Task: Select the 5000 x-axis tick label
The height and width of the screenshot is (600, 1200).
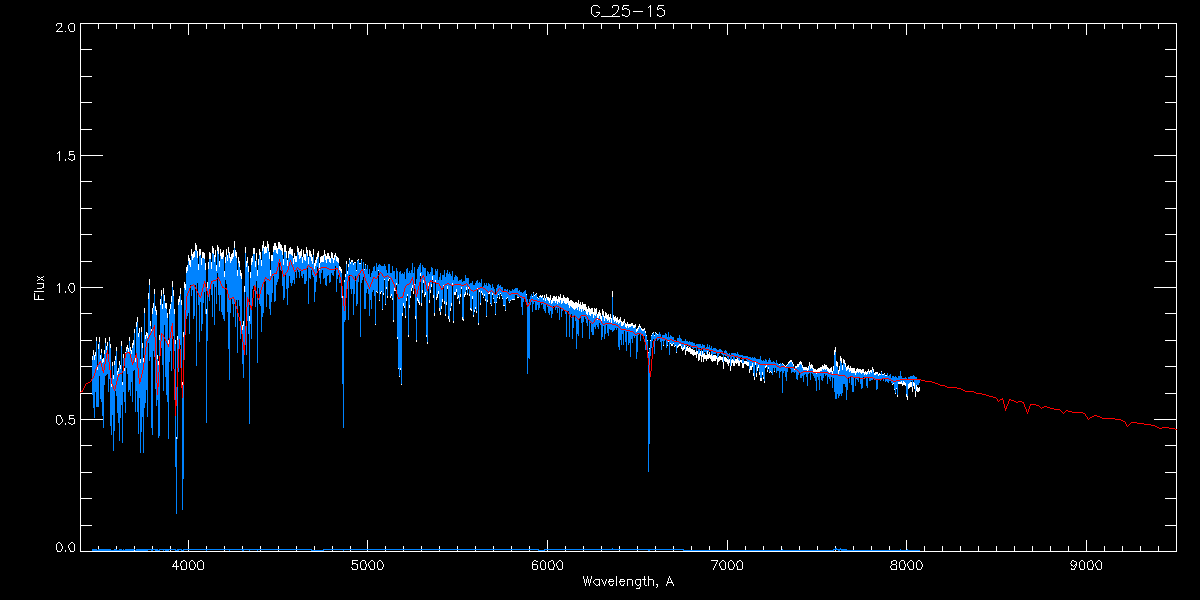Action: (x=367, y=565)
